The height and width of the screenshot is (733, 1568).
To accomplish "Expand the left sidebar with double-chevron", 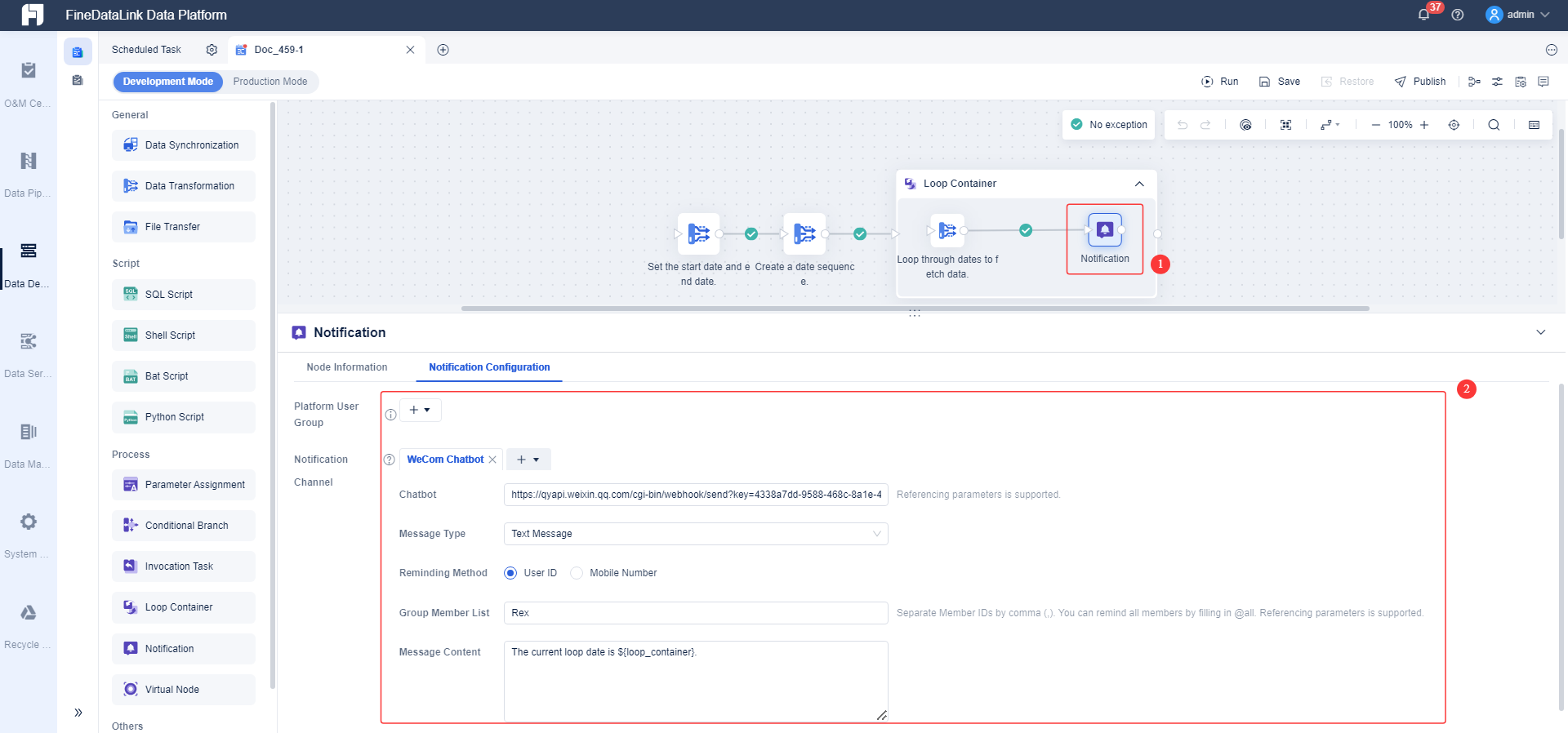I will [x=78, y=713].
